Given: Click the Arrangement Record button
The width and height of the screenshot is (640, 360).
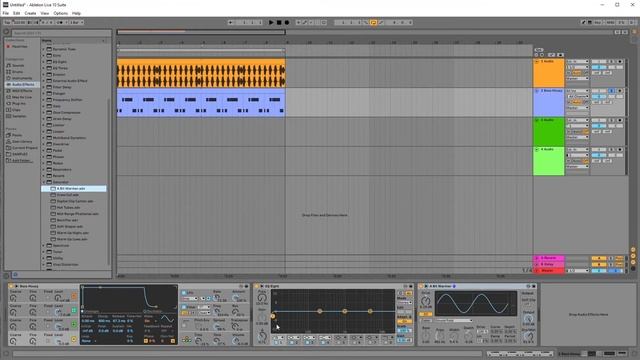Looking at the screenshot, I should 287,22.
